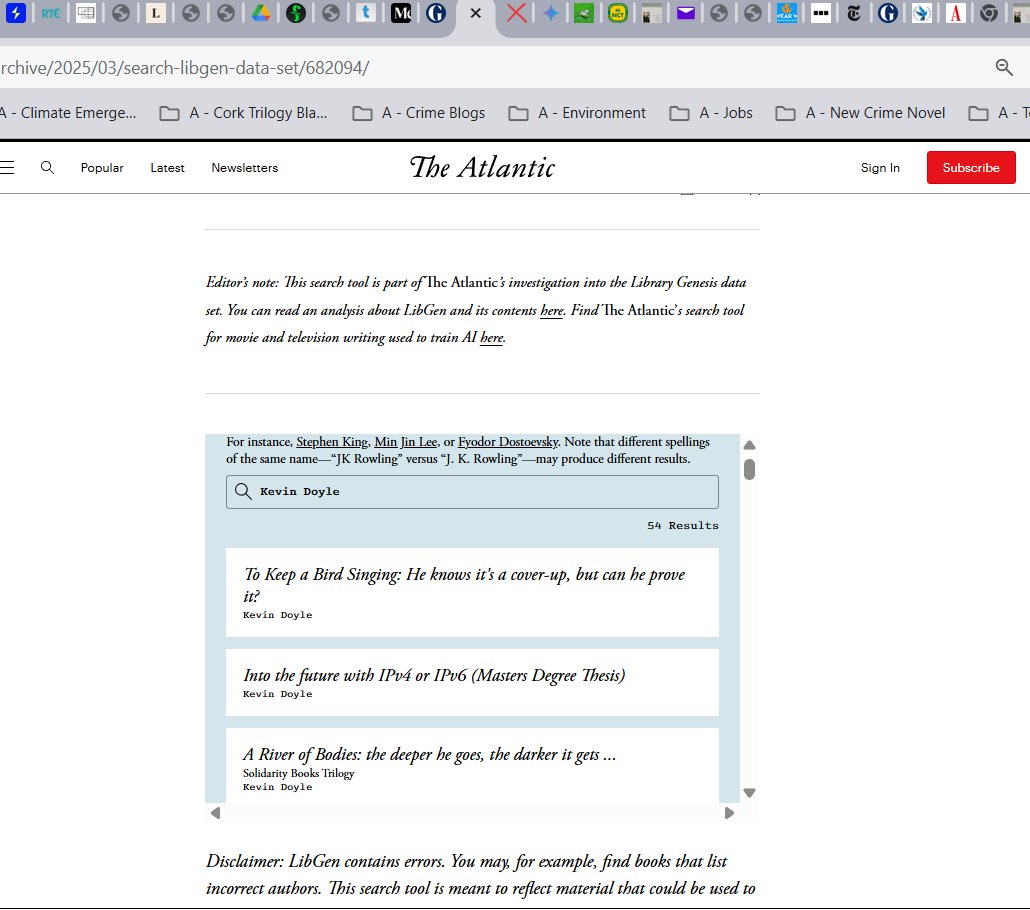
Task: Click the results panel scroll up arrow
Action: (x=749, y=445)
